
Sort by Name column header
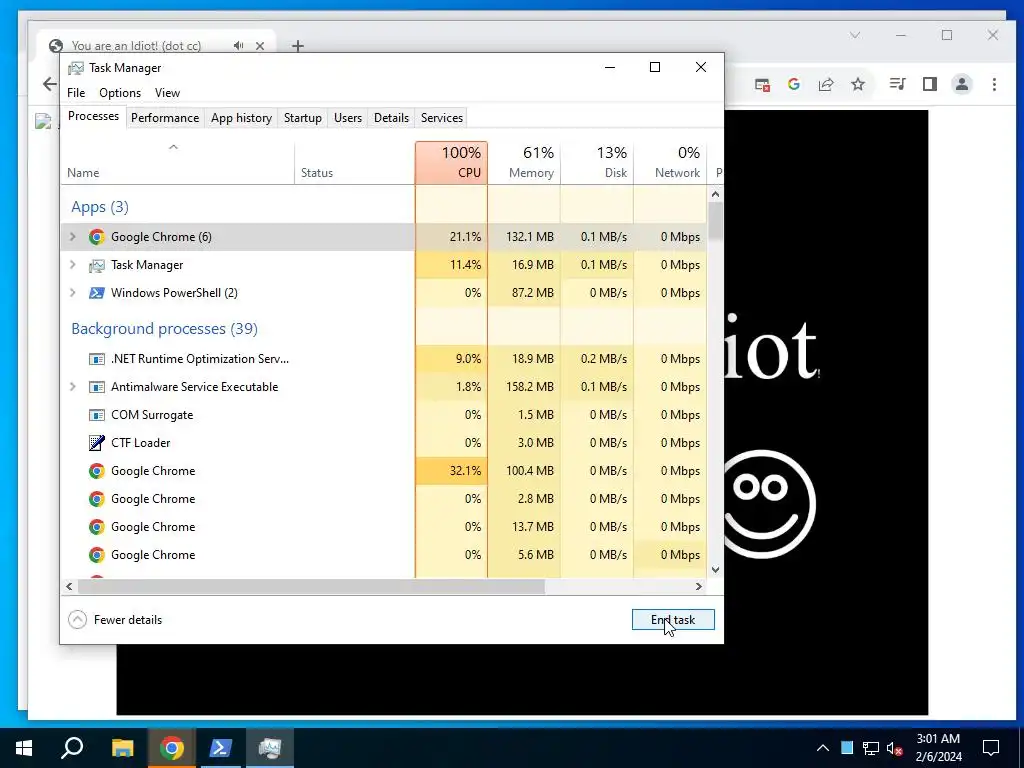tap(178, 163)
